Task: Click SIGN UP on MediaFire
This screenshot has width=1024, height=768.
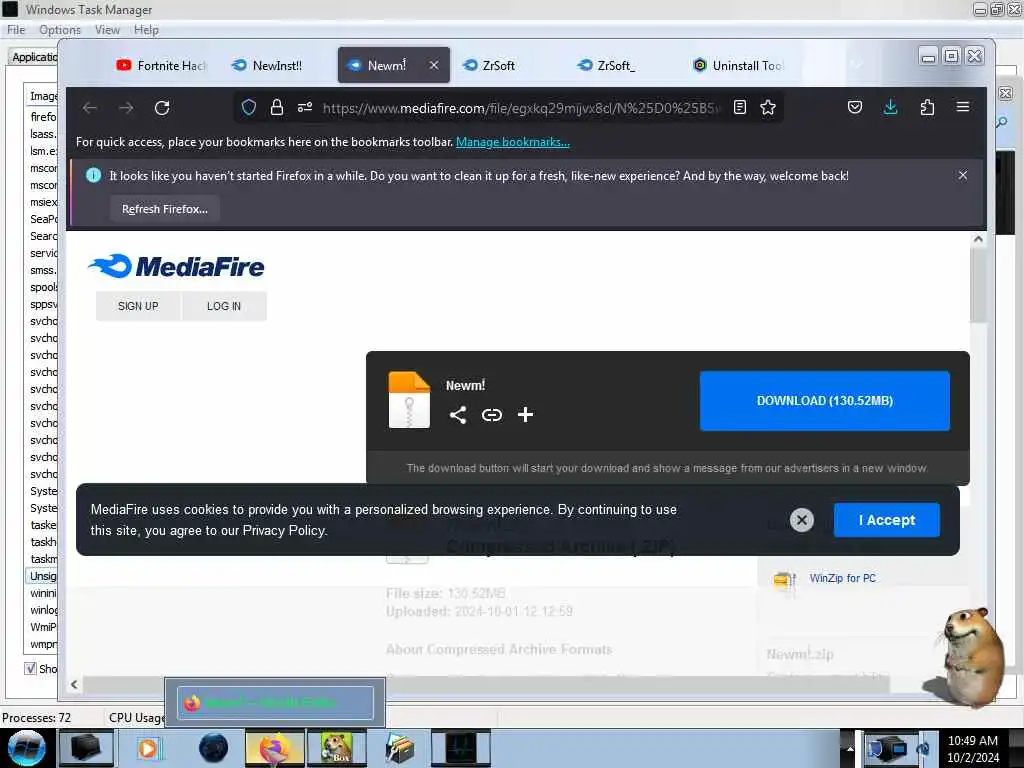Action: (138, 306)
